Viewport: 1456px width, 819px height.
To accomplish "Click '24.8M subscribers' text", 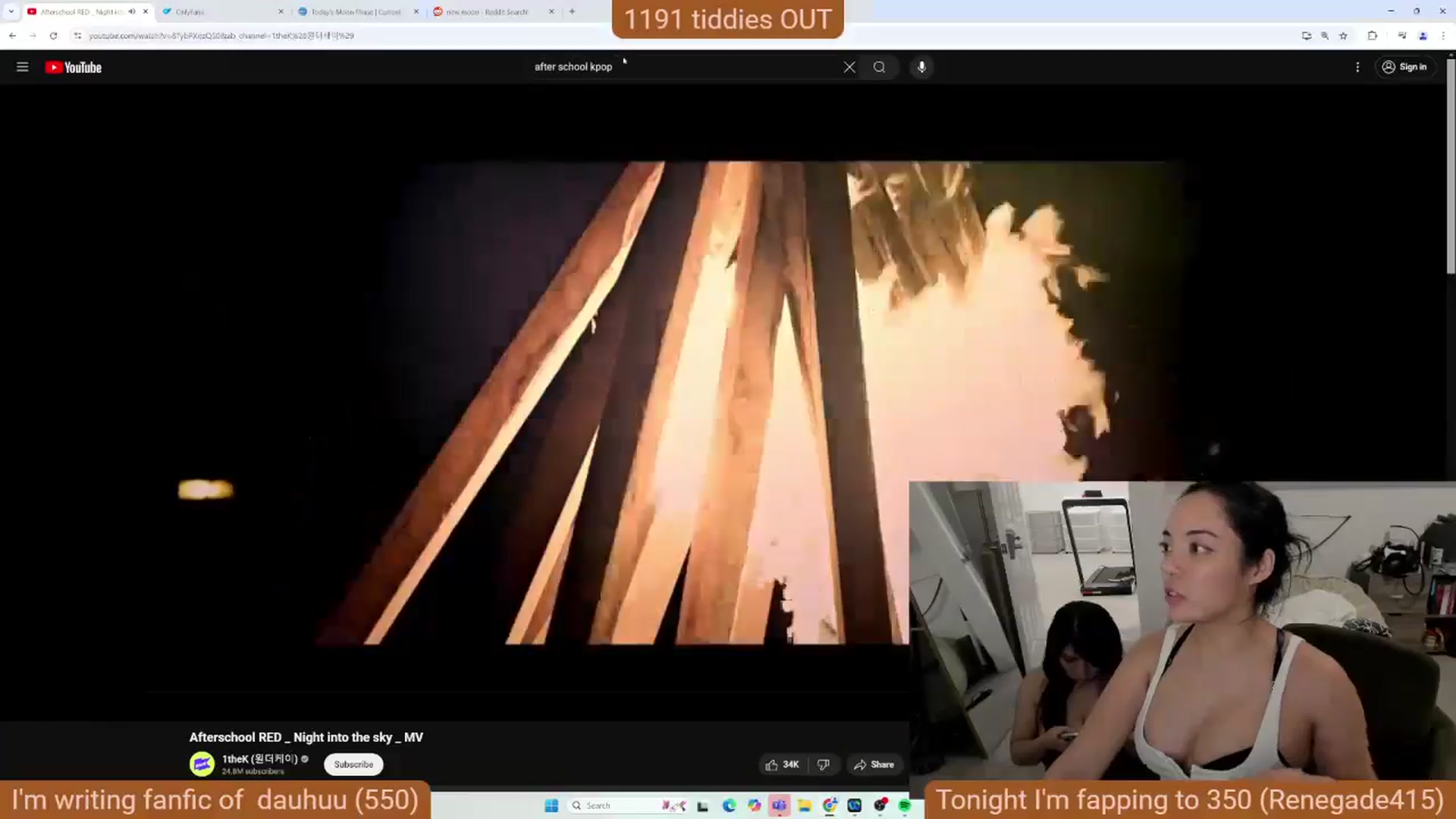I will [253, 771].
